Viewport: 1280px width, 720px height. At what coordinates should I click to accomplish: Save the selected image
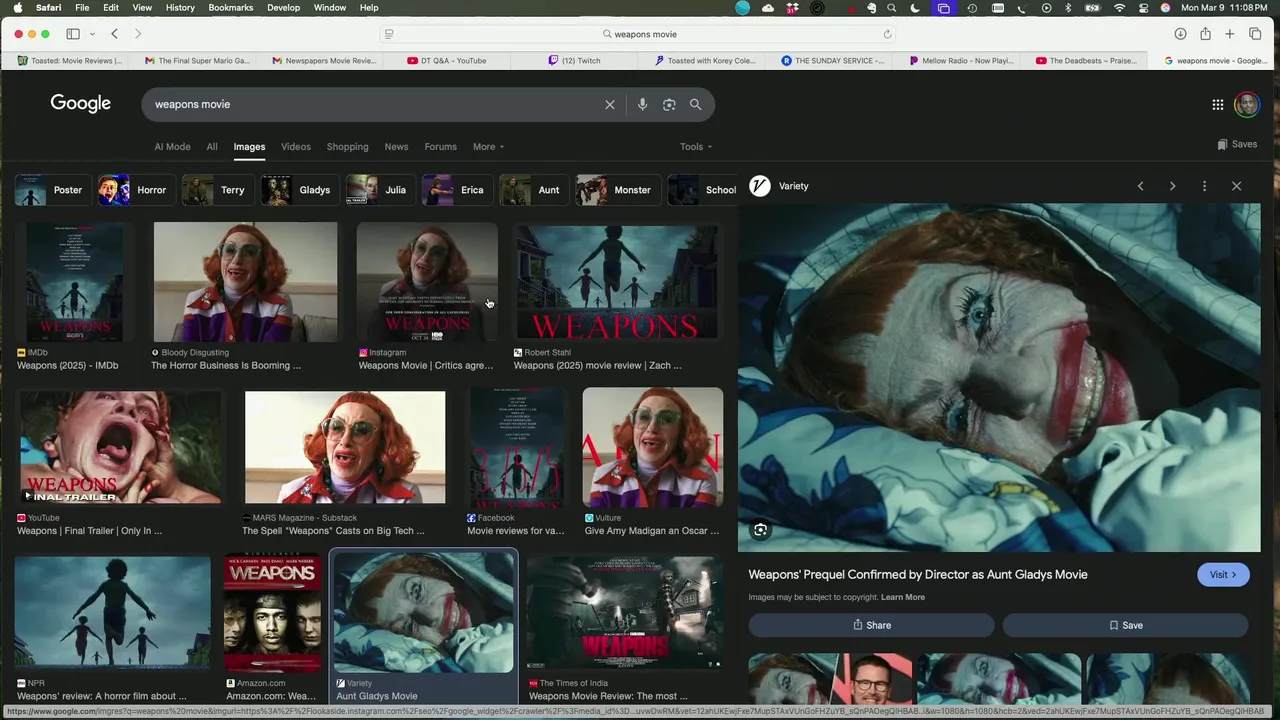coord(1125,625)
